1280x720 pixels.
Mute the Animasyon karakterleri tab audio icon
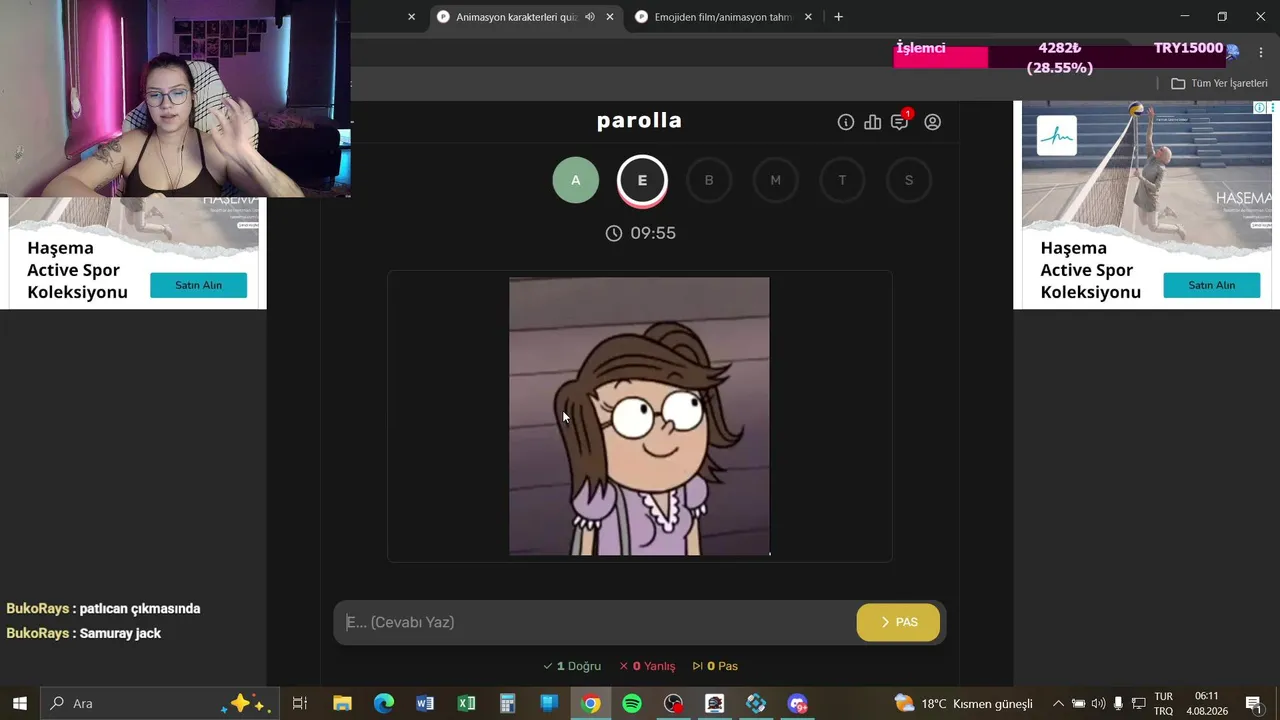(x=590, y=17)
